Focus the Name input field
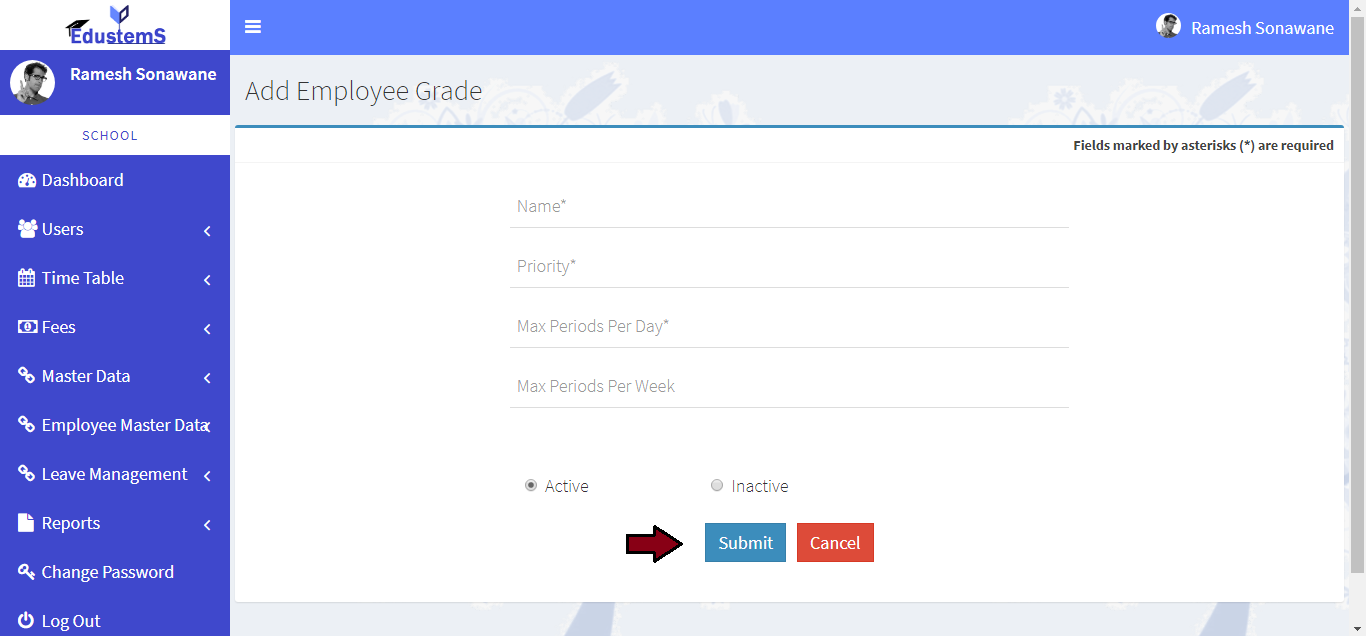Image resolution: width=1366 pixels, height=636 pixels. click(789, 207)
